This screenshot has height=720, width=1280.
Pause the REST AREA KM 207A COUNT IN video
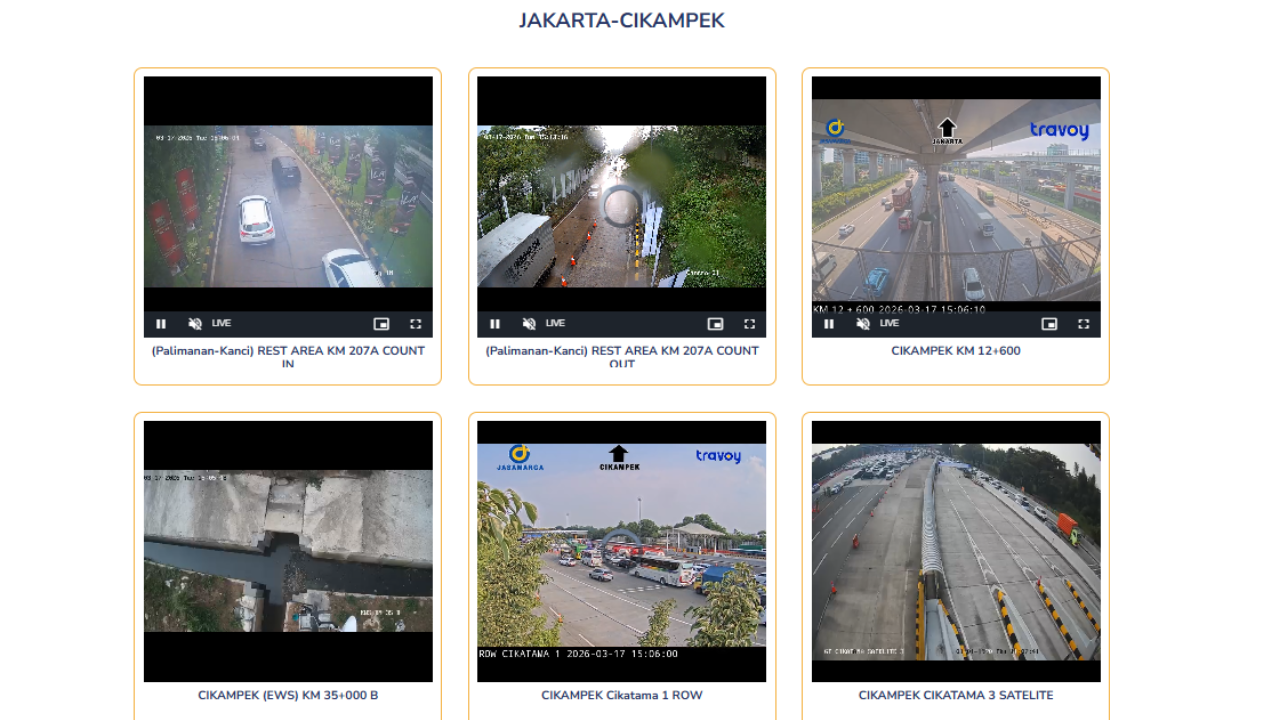click(161, 323)
